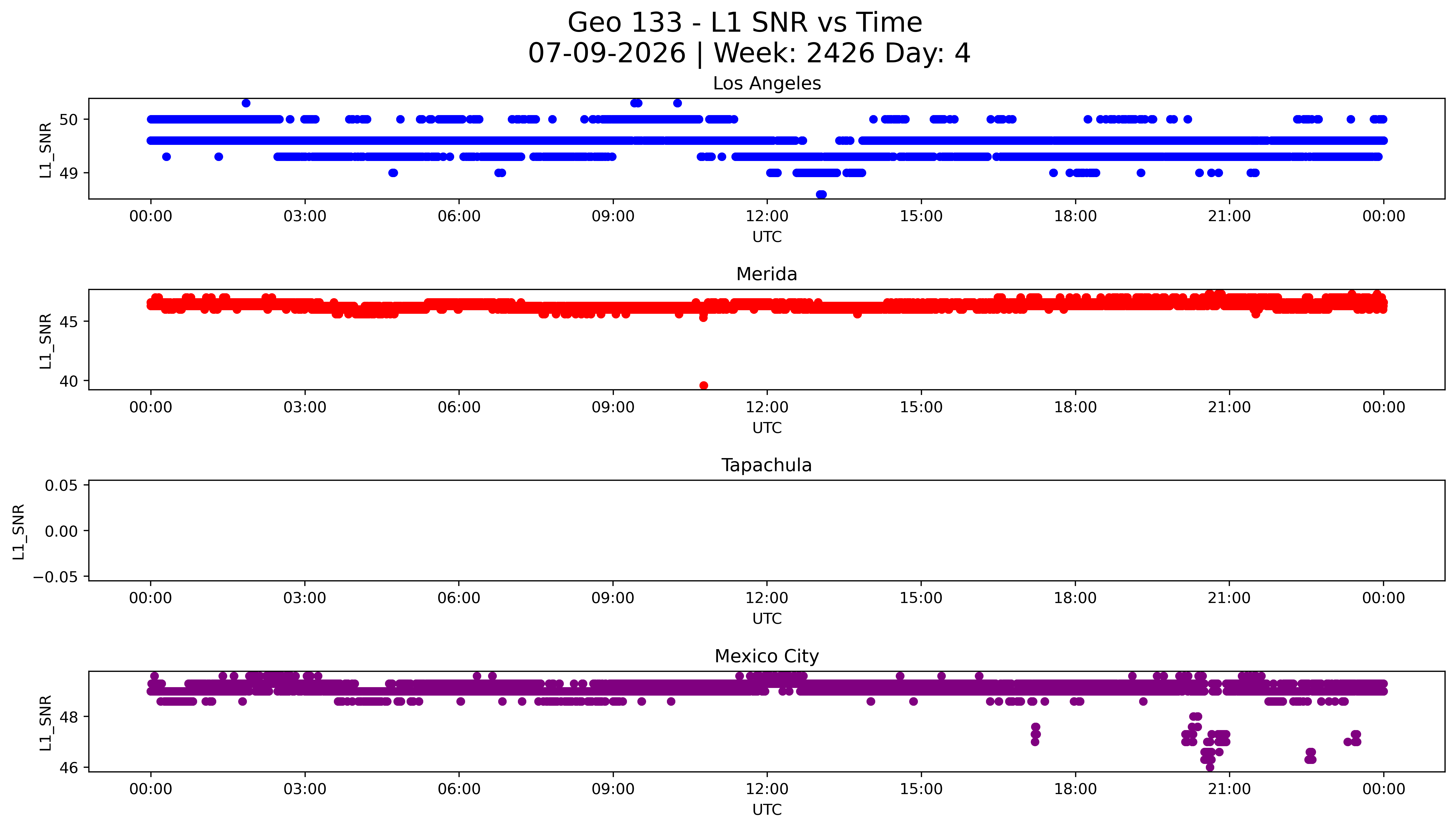
Task: Click the lowest Los Angeles point after 12:00
Action: tap(821, 194)
